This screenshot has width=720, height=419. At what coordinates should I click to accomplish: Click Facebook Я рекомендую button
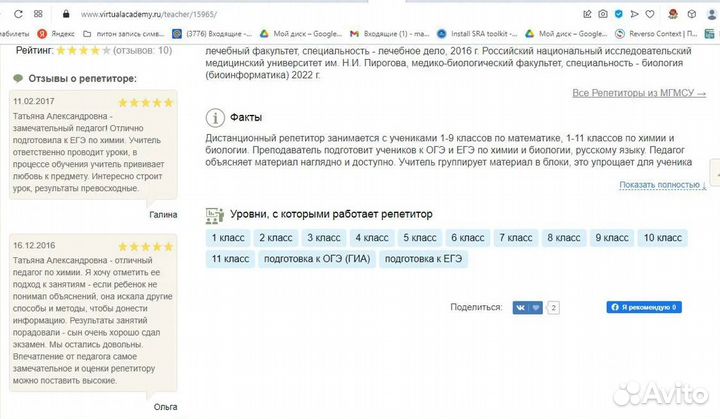click(x=644, y=307)
